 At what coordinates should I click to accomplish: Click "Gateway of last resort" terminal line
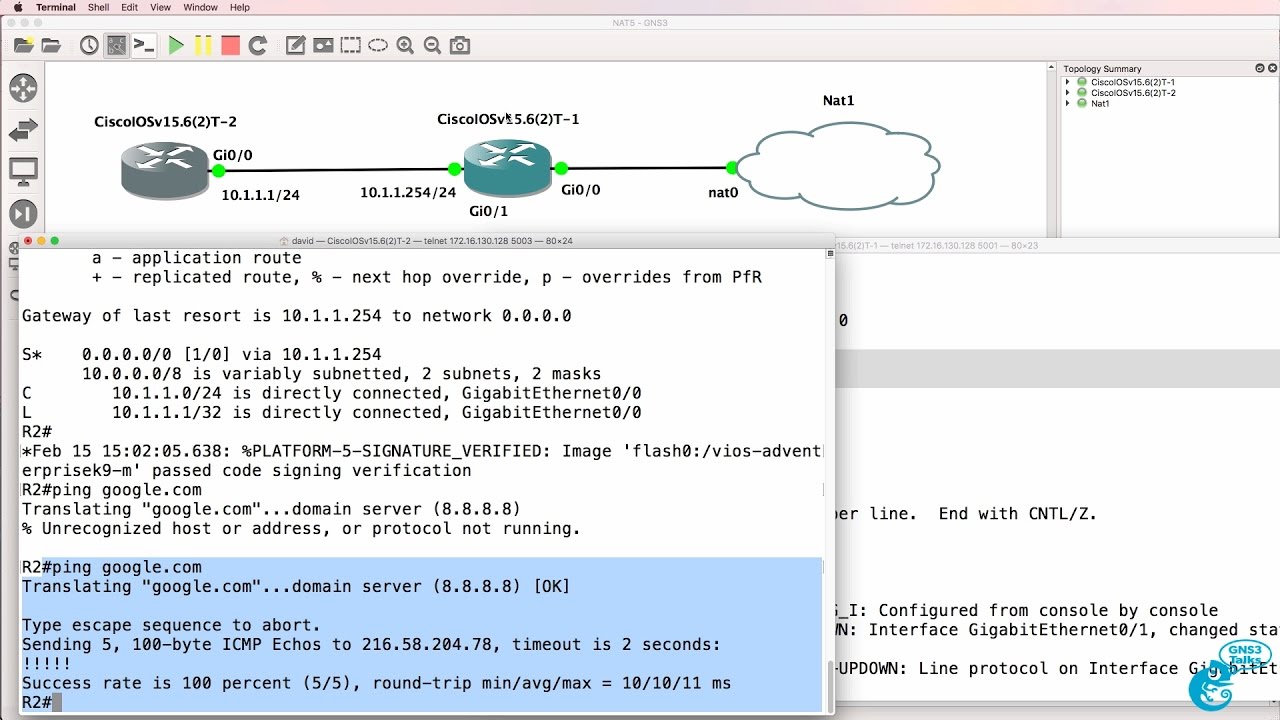[297, 316]
